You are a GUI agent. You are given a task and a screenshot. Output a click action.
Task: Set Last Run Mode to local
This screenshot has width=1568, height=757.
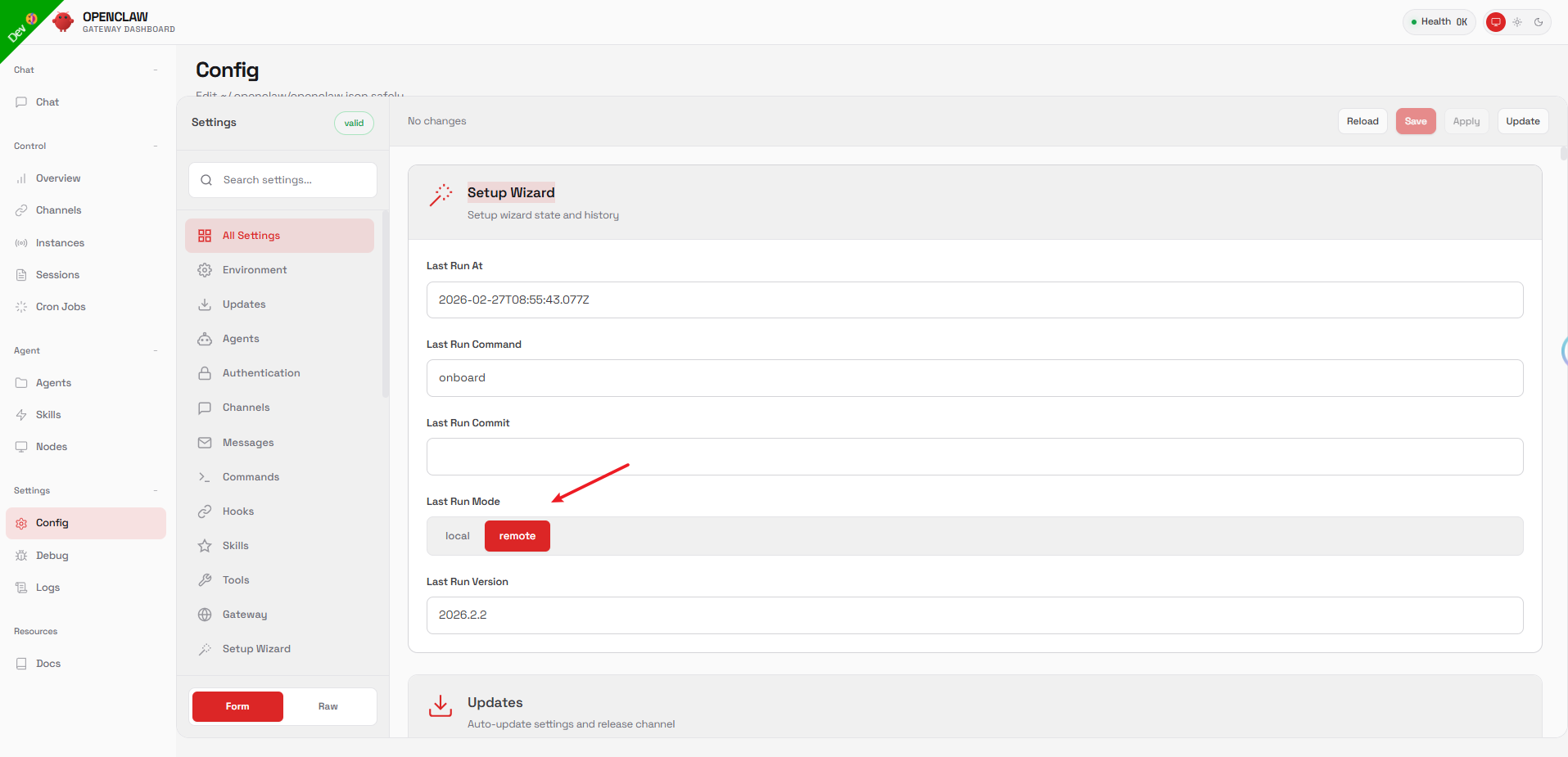[x=457, y=536]
